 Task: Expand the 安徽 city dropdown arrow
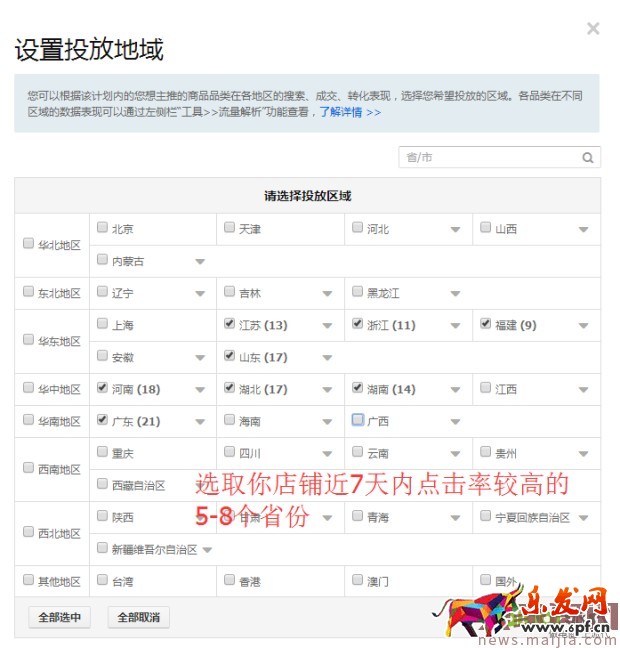(x=200, y=358)
